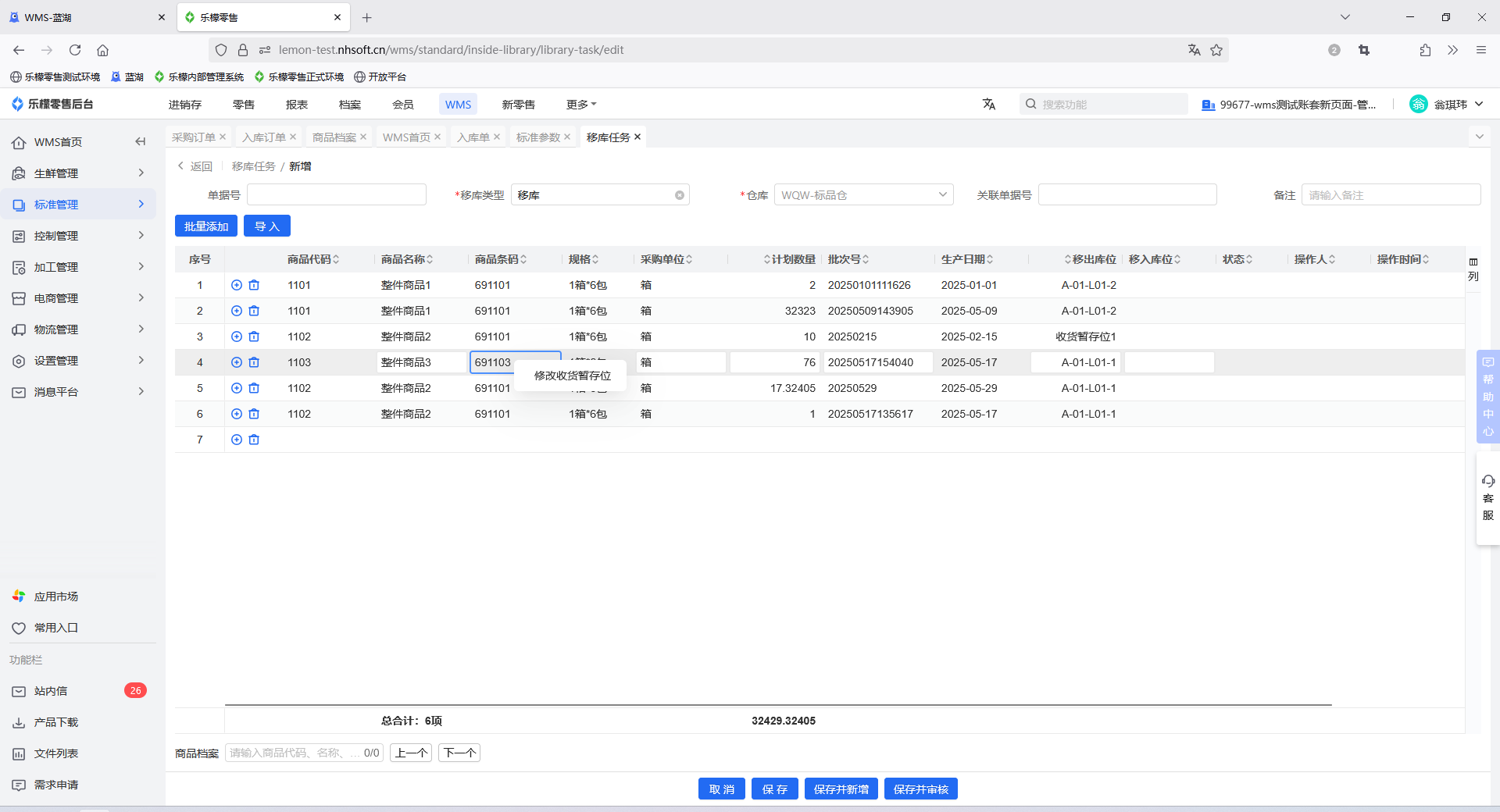Click add-row icon in empty row 7
Image resolution: width=1500 pixels, height=812 pixels.
237,440
